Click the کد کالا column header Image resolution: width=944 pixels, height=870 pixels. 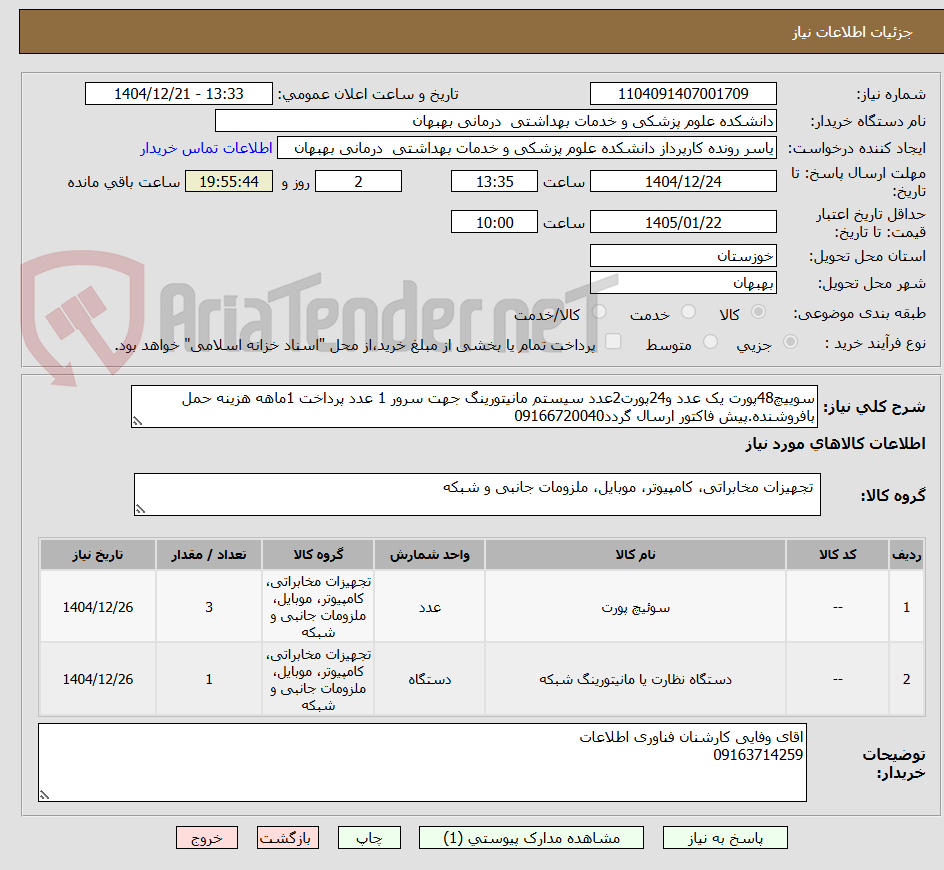[837, 555]
